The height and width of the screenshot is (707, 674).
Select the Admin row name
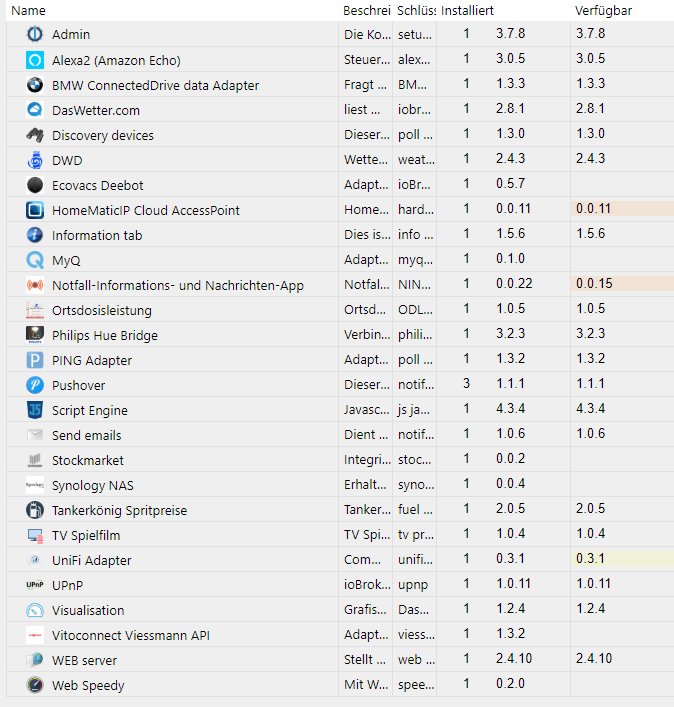[x=71, y=34]
